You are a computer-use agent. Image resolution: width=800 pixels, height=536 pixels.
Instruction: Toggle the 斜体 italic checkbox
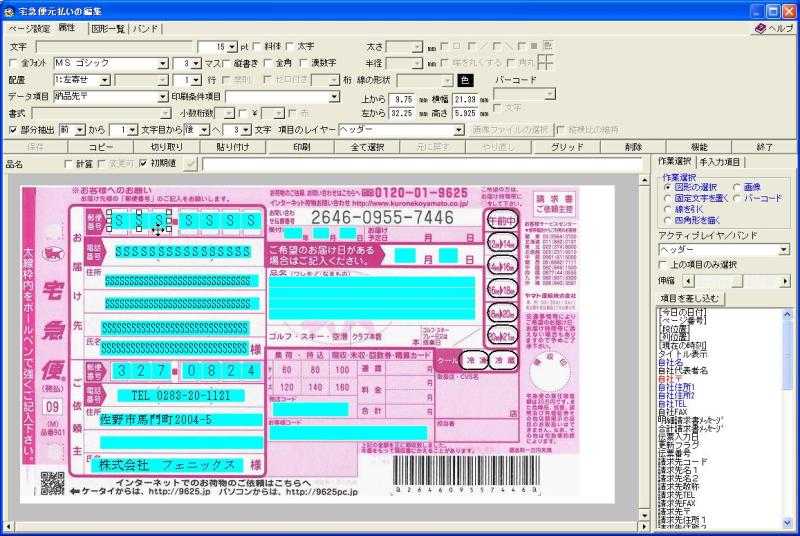(257, 46)
